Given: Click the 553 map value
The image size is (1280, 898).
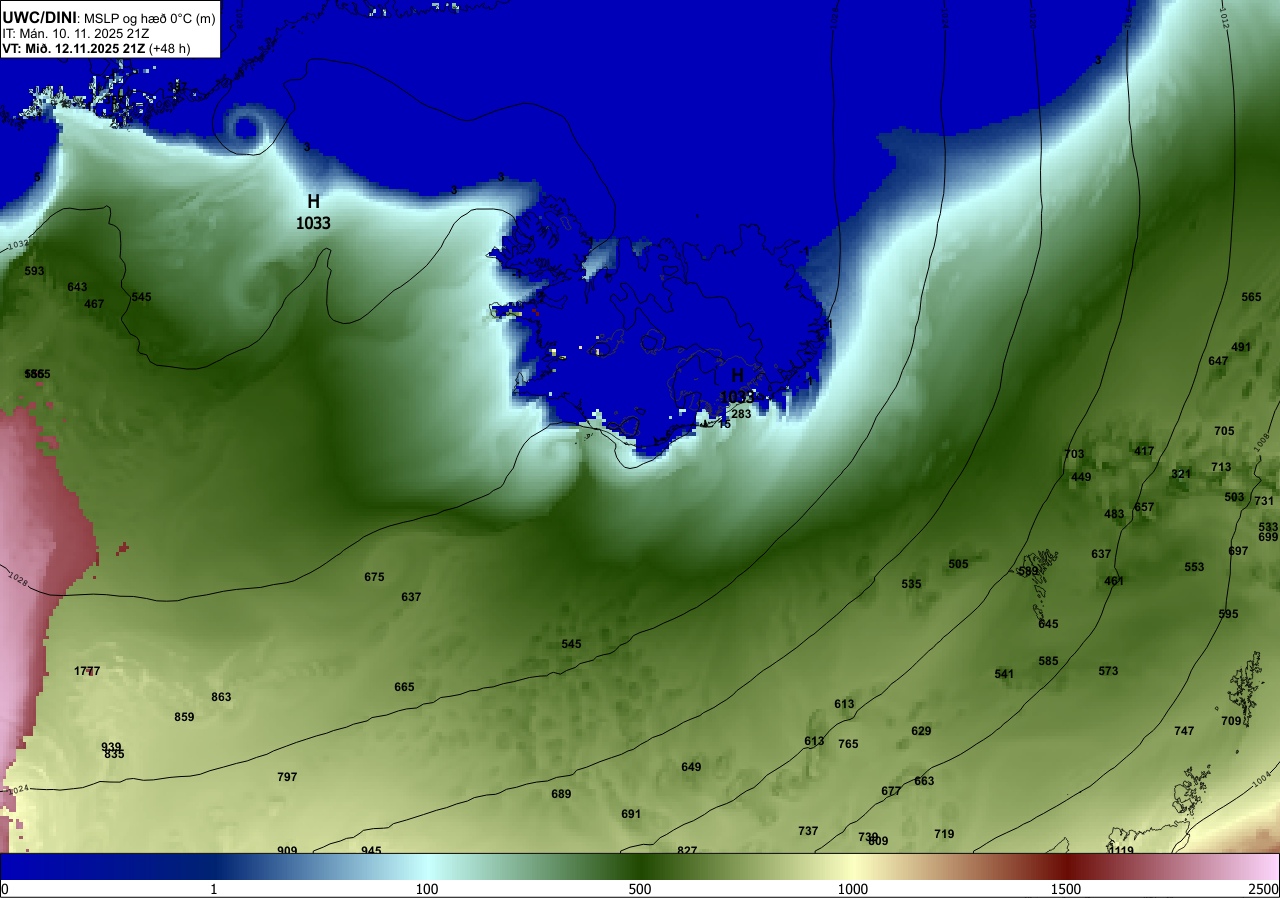Looking at the screenshot, I should click(1194, 567).
